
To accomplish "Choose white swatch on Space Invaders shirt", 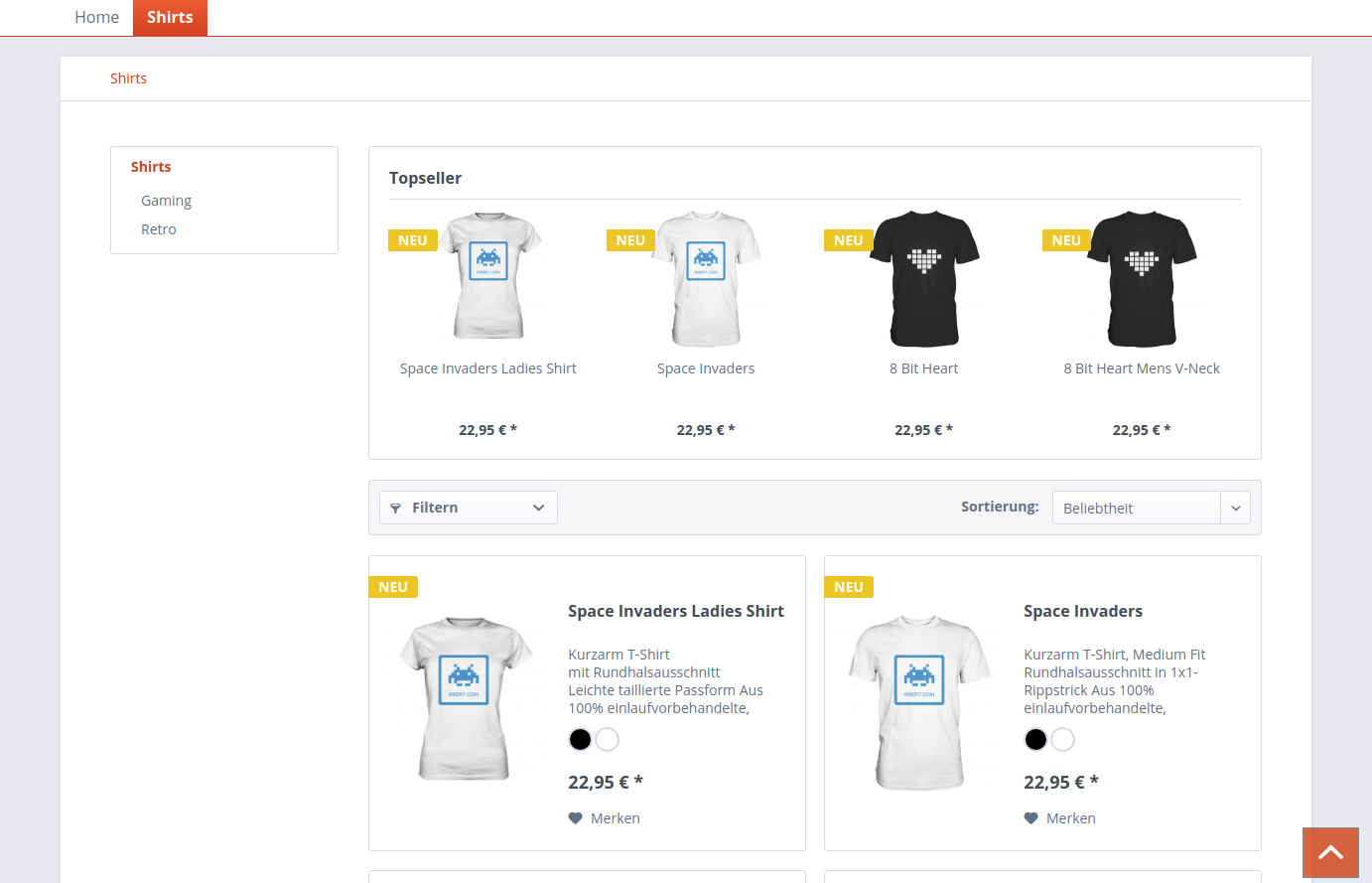I will click(x=1063, y=739).
